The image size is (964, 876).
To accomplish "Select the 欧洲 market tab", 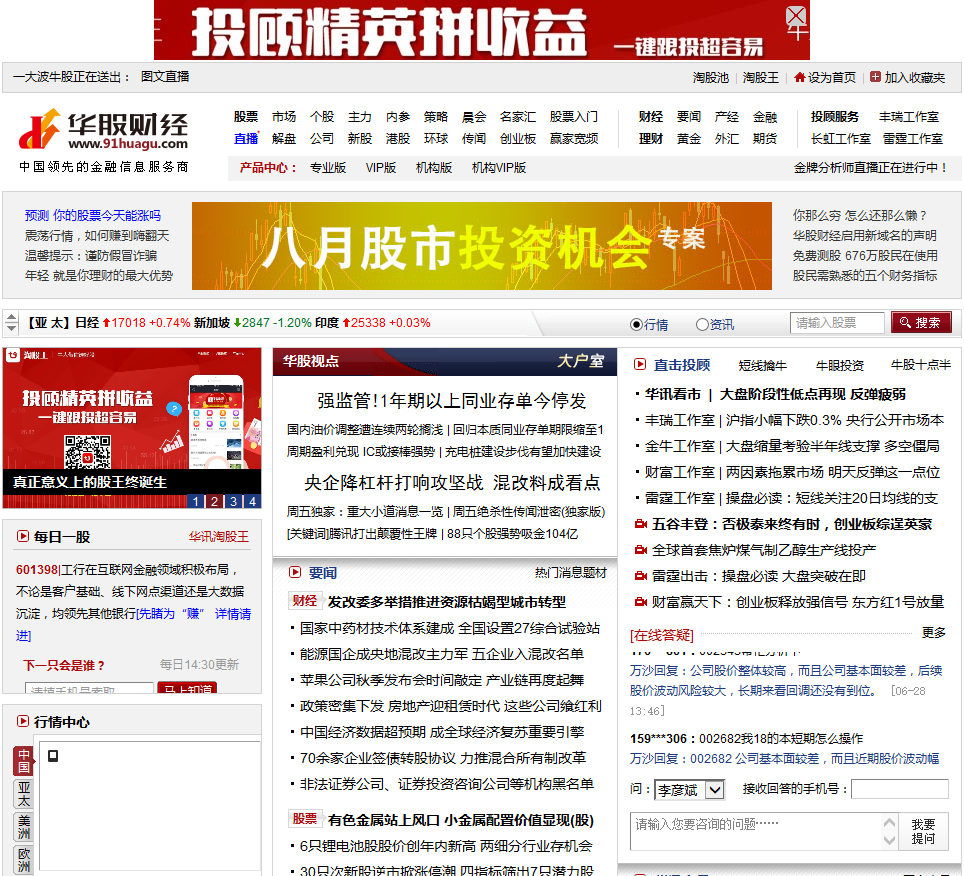I will pyautogui.click(x=23, y=860).
